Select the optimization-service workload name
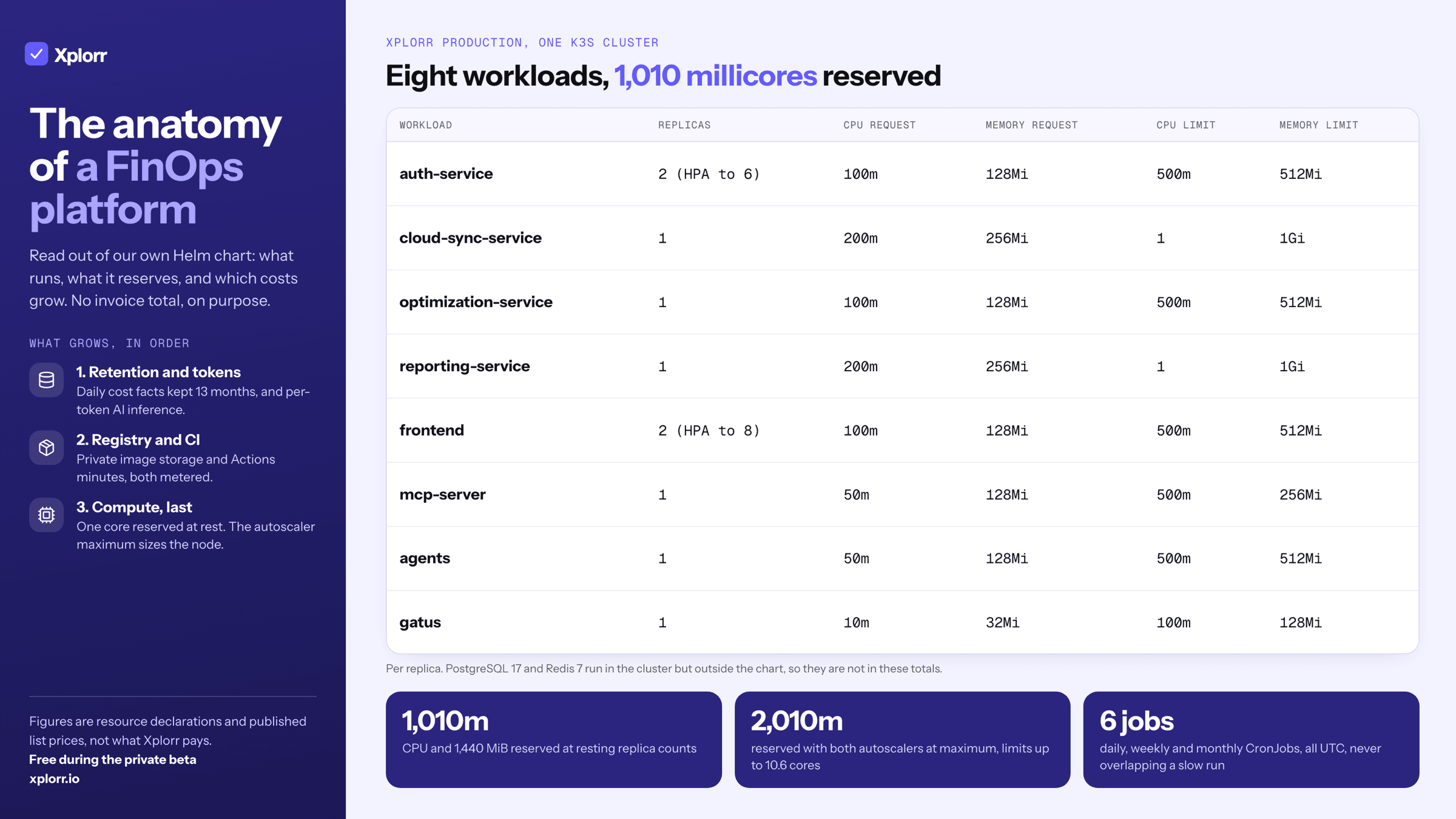The width and height of the screenshot is (1456, 819). coord(476,302)
